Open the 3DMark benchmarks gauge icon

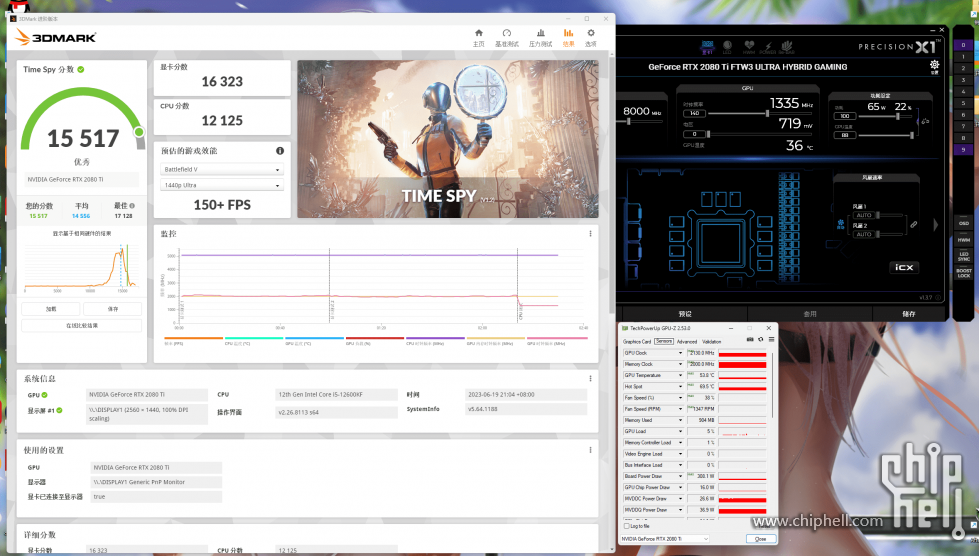click(507, 33)
